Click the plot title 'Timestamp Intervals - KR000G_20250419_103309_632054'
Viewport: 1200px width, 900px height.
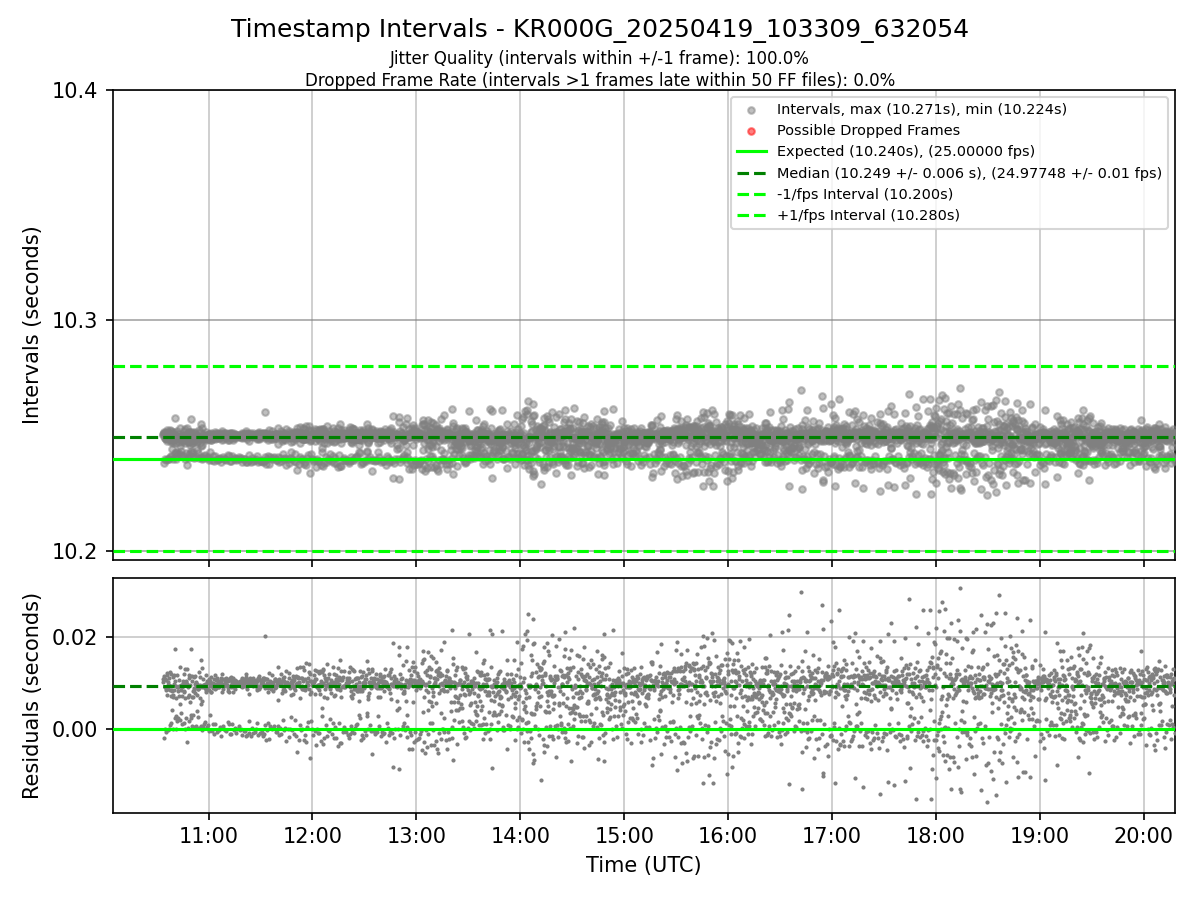tap(599, 29)
